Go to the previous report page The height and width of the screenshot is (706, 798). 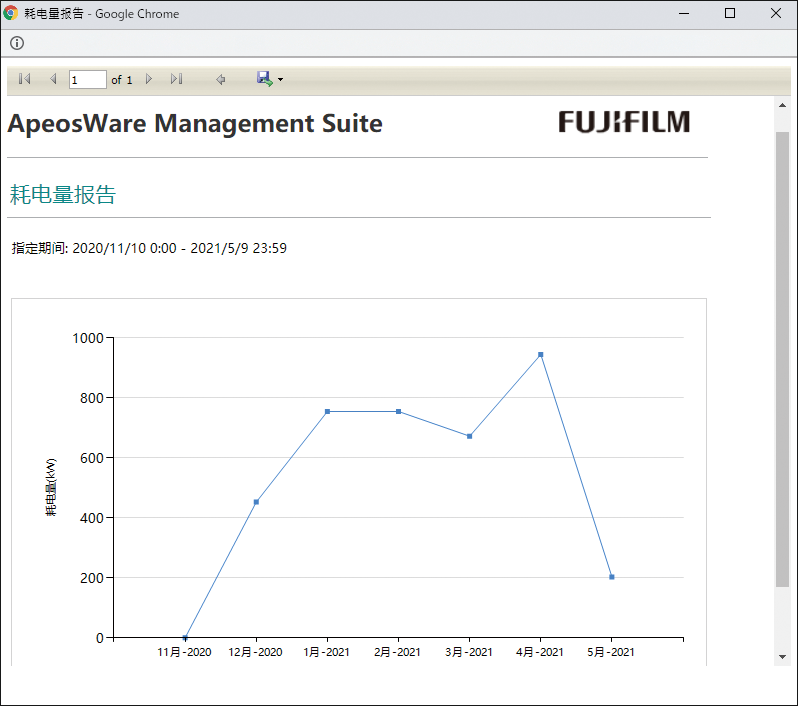(53, 79)
